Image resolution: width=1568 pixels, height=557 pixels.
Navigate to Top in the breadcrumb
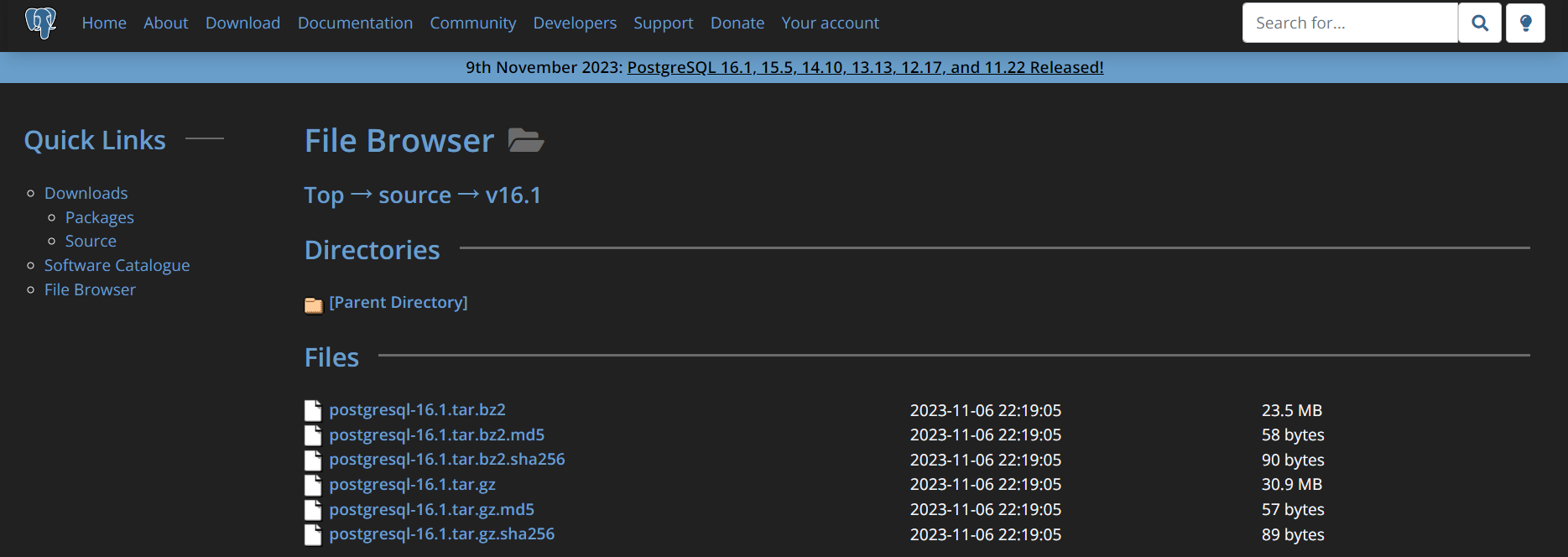click(x=324, y=195)
